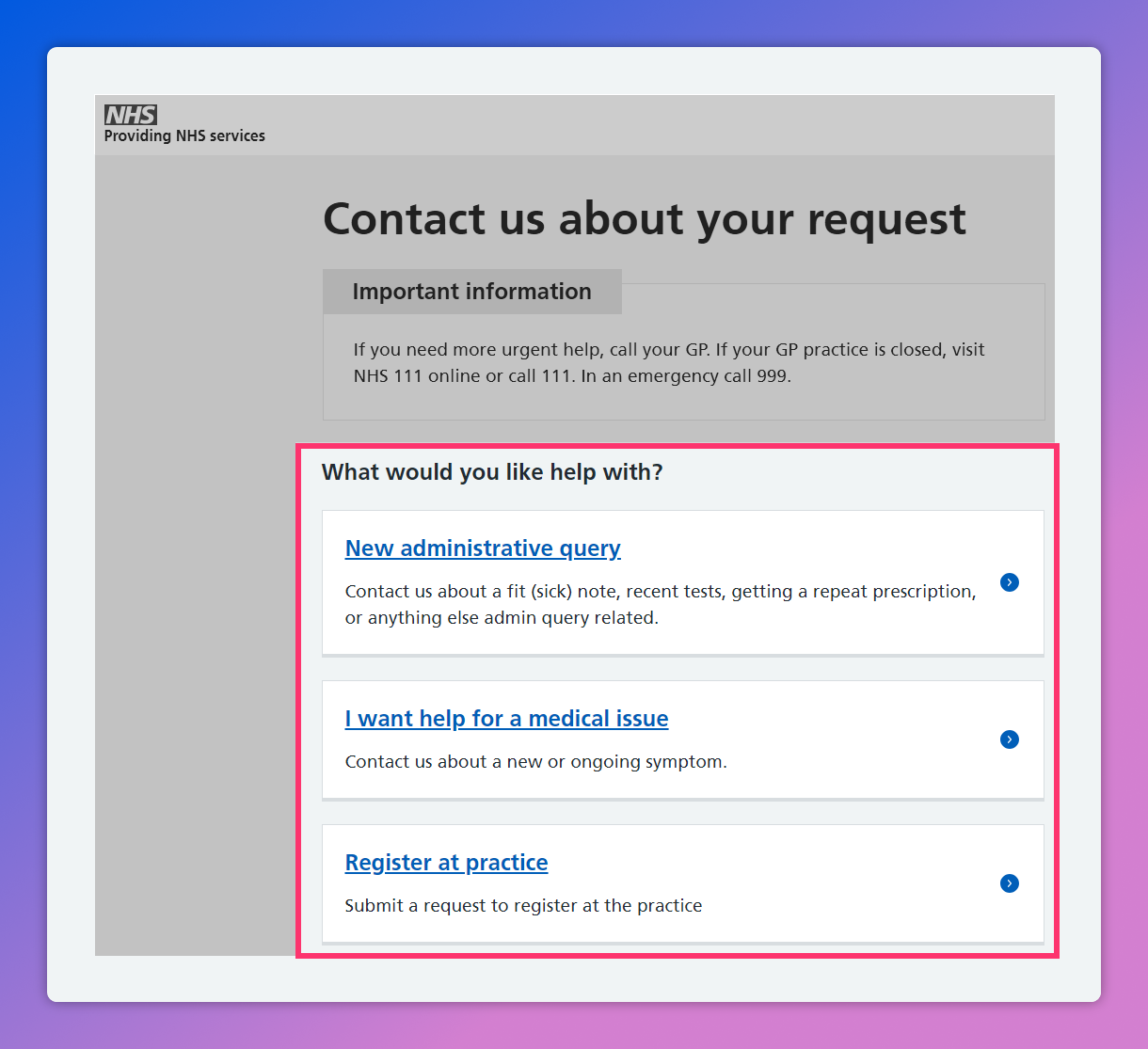Click the Important information label
This screenshot has height=1049, width=1148.
pos(471,292)
